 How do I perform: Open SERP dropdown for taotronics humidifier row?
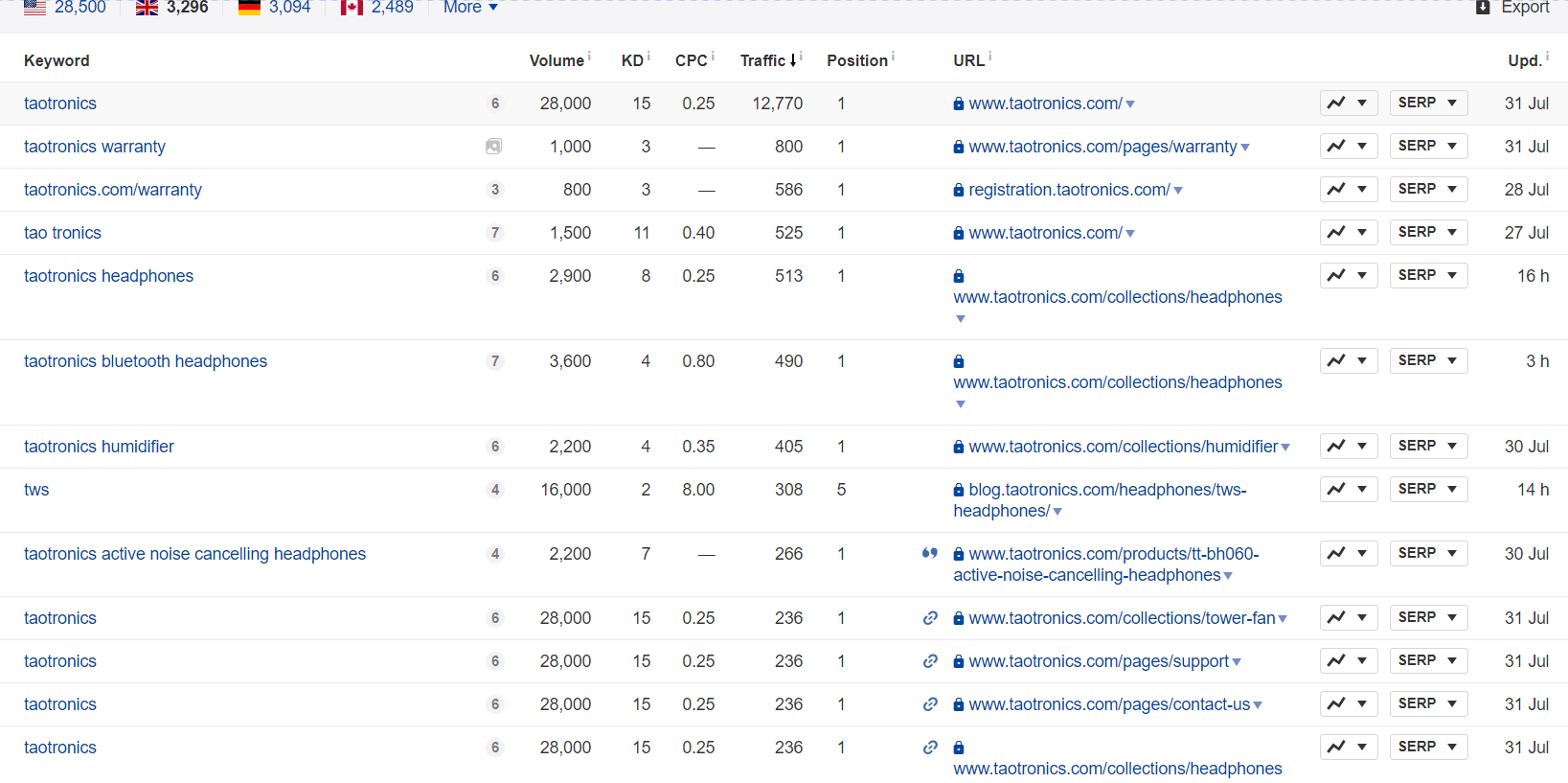(1428, 446)
